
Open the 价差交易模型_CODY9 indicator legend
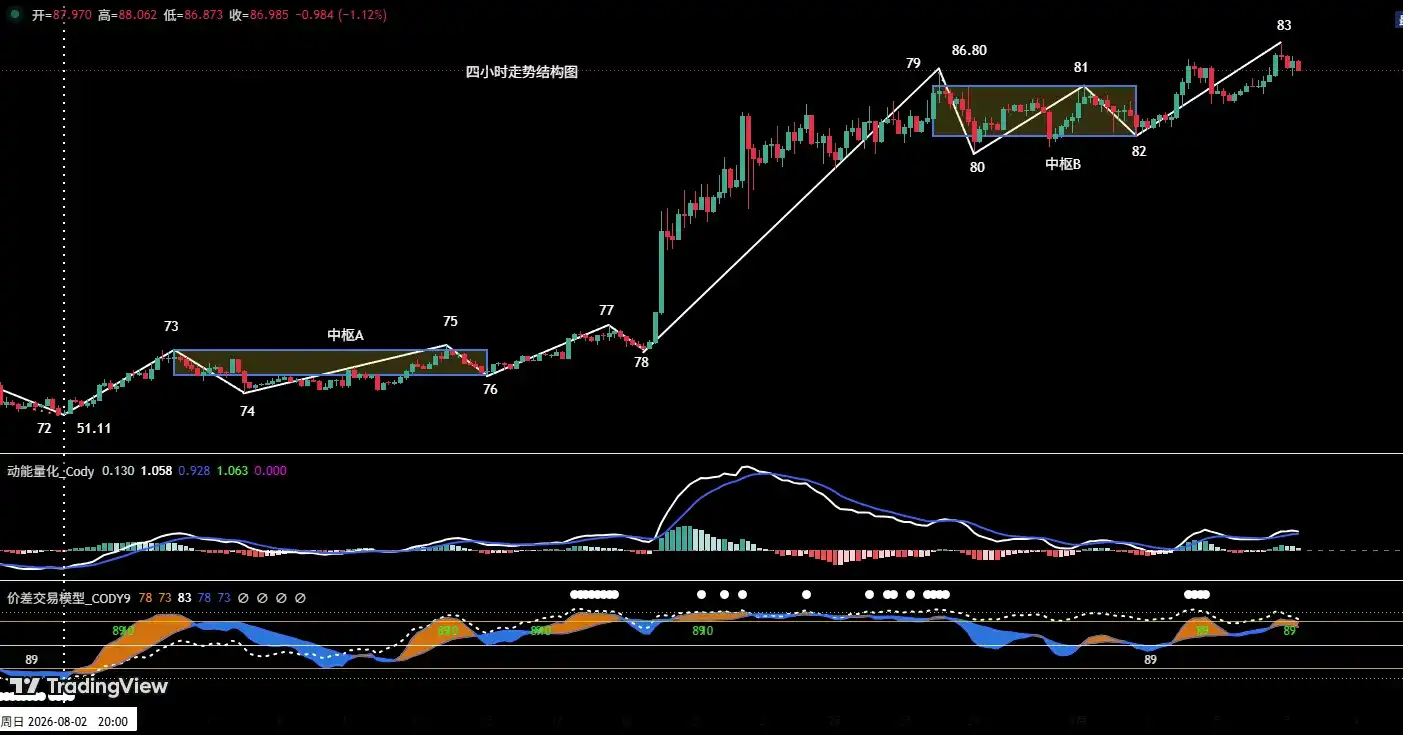click(69, 598)
